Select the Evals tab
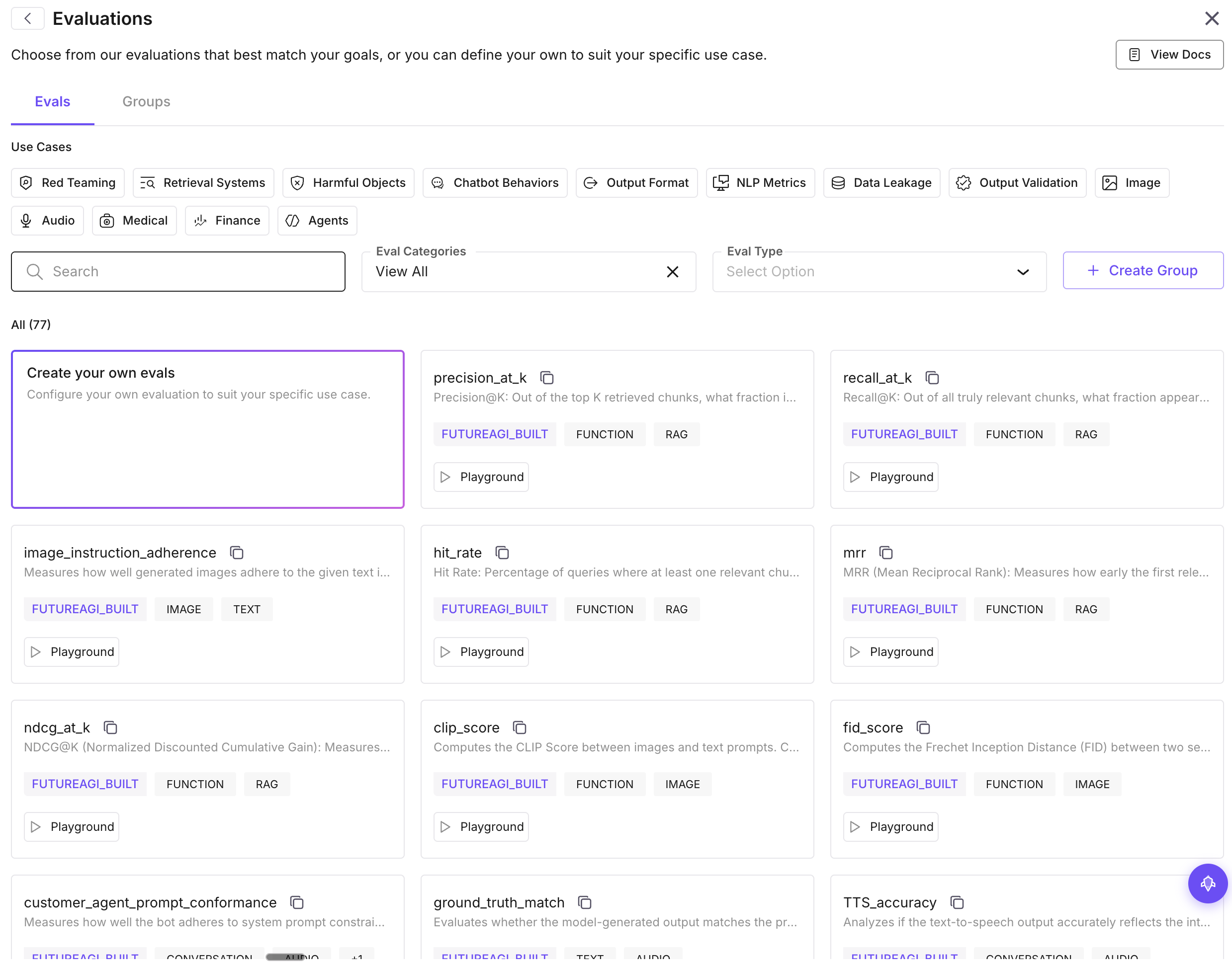 [x=52, y=102]
